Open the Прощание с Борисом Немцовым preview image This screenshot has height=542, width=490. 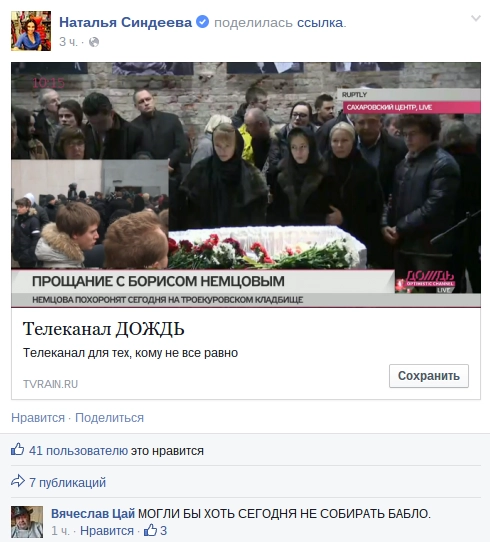(x=246, y=185)
